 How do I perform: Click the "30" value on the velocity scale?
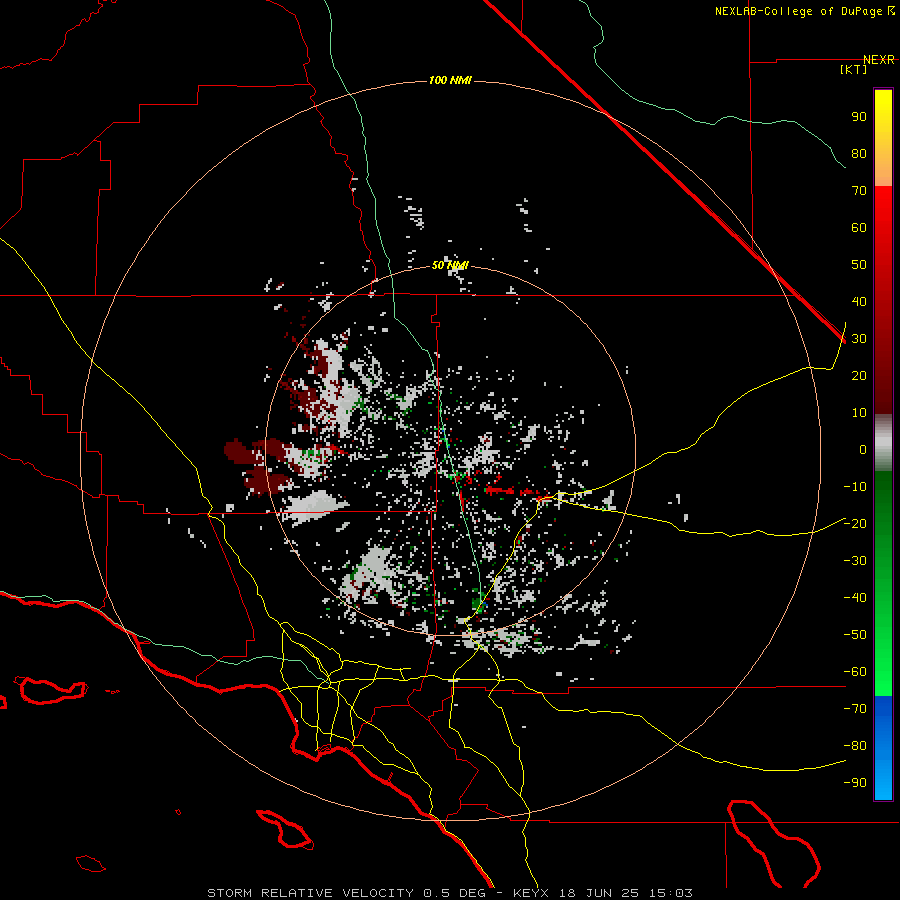(859, 339)
